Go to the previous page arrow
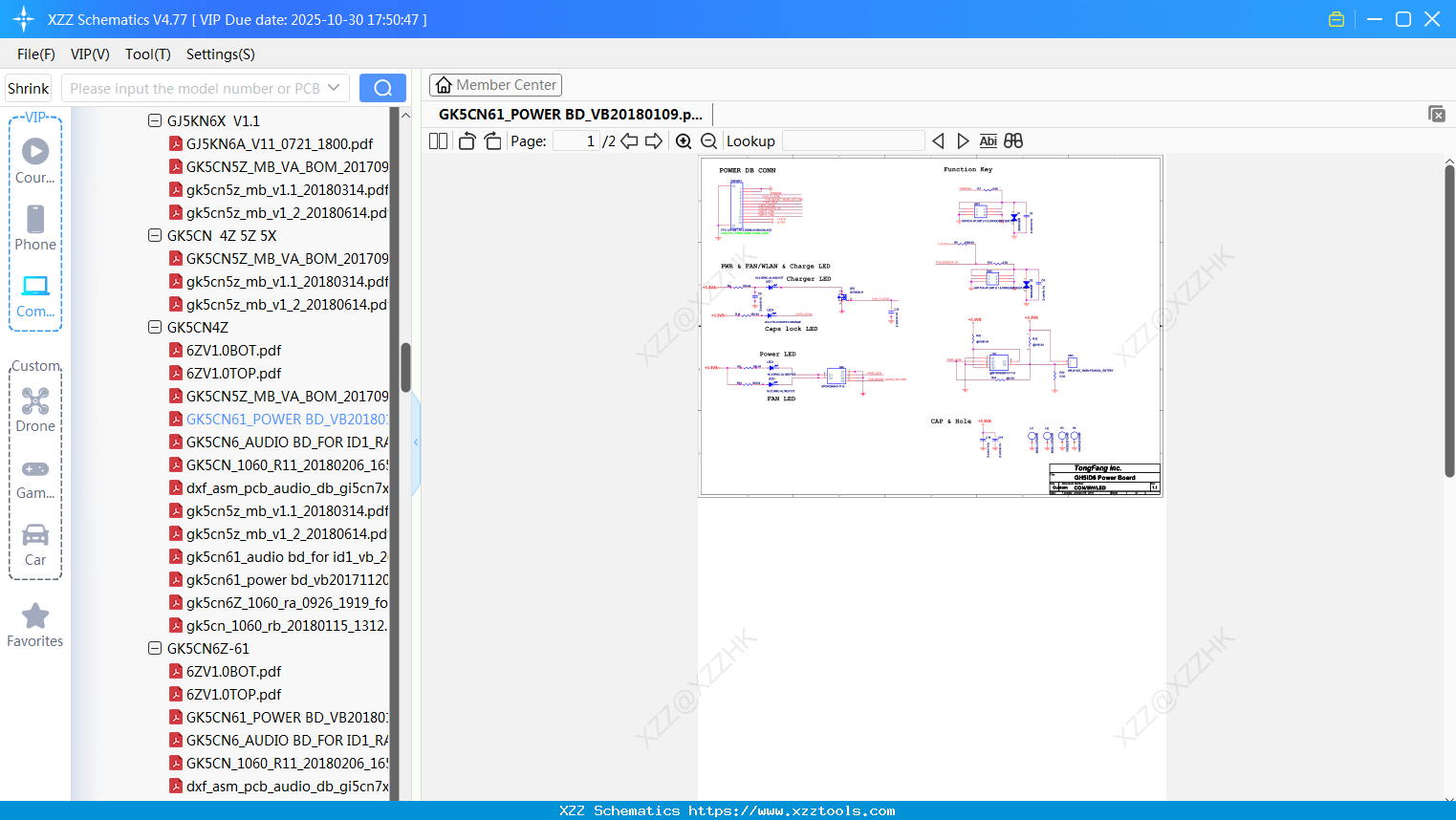Image resolution: width=1456 pixels, height=820 pixels. [629, 141]
